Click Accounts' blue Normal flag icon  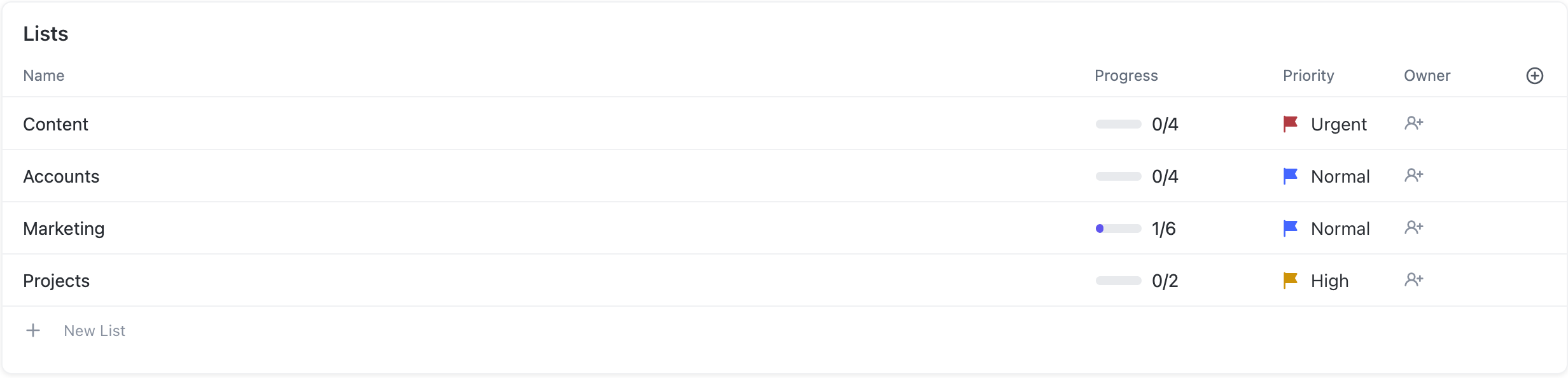tap(1290, 176)
